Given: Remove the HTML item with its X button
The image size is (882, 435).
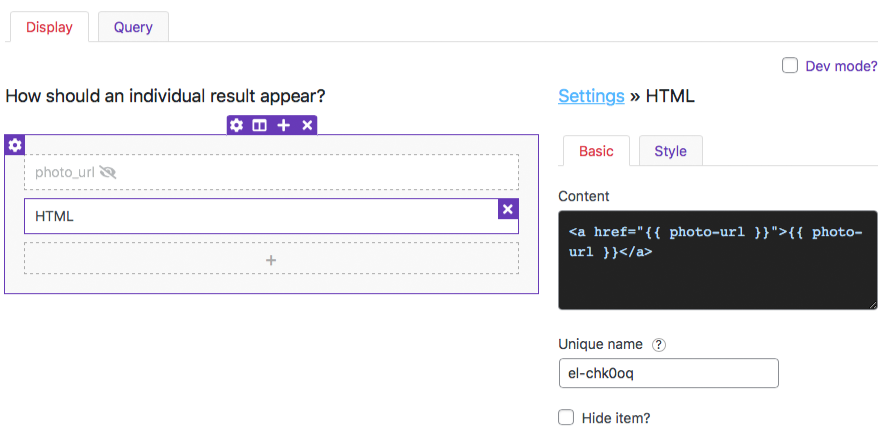Looking at the screenshot, I should click(508, 209).
